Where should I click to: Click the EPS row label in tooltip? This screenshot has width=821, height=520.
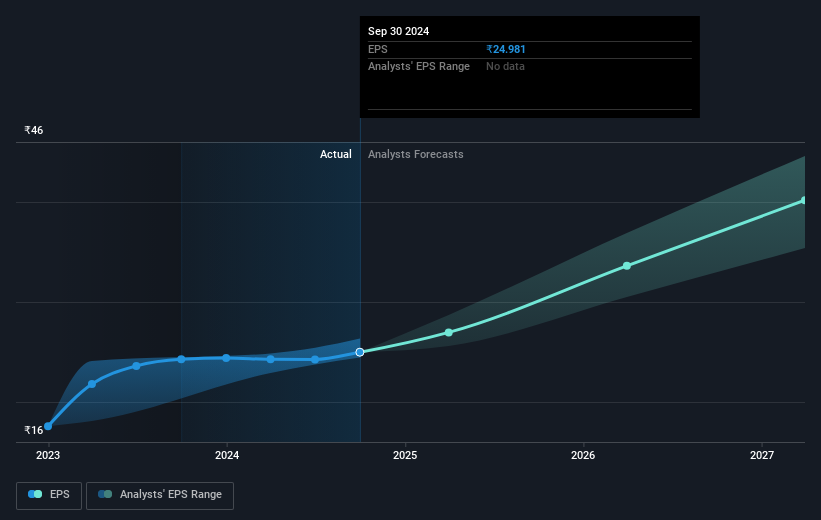tap(378, 49)
